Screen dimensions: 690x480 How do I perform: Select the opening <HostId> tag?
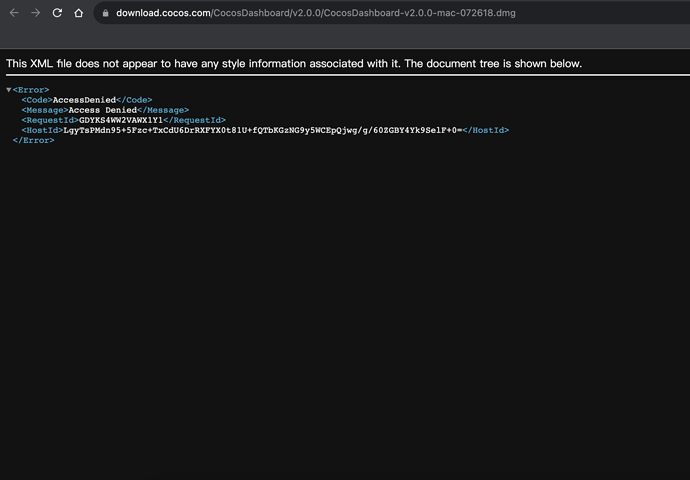pos(42,130)
